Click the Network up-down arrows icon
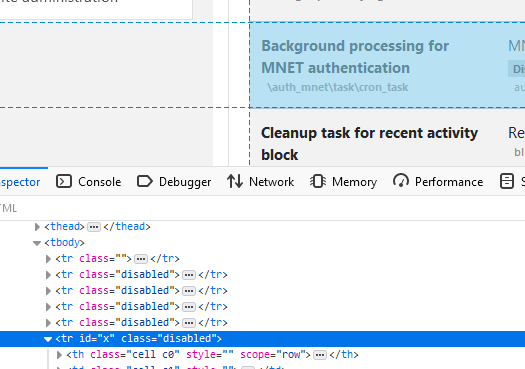The image size is (525, 369). click(x=235, y=181)
